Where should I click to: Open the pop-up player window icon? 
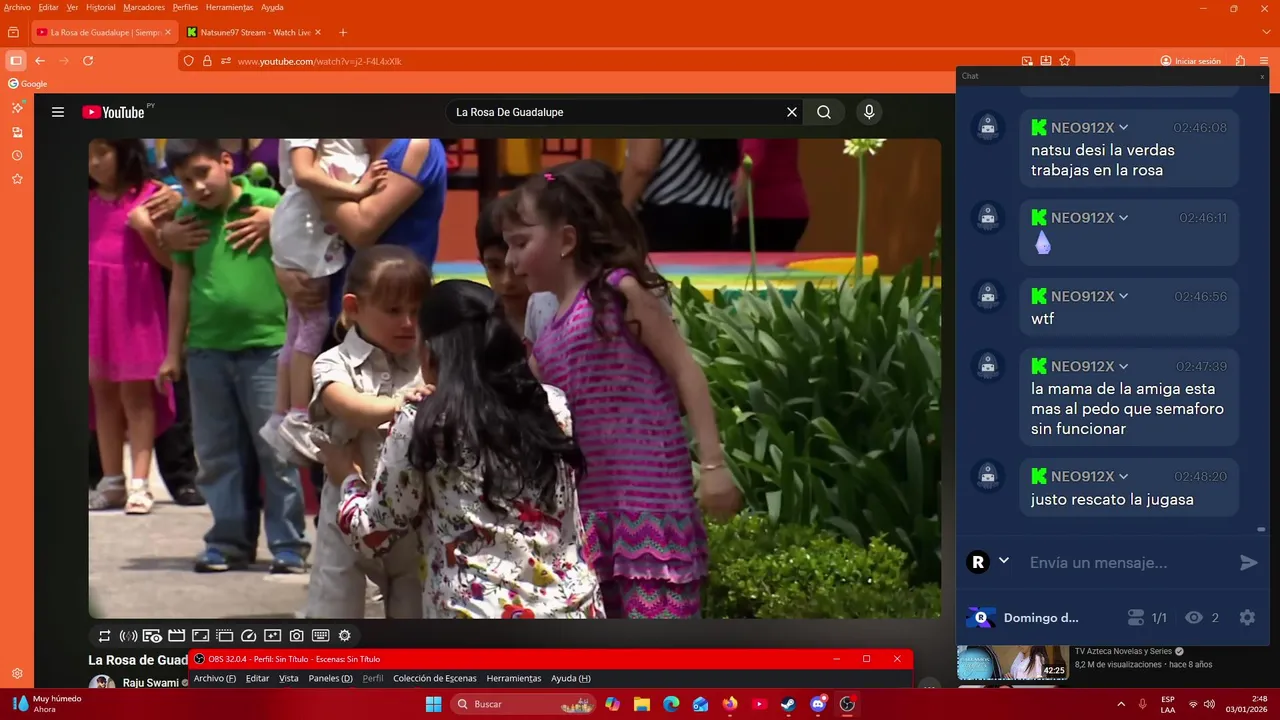pyautogui.click(x=224, y=636)
